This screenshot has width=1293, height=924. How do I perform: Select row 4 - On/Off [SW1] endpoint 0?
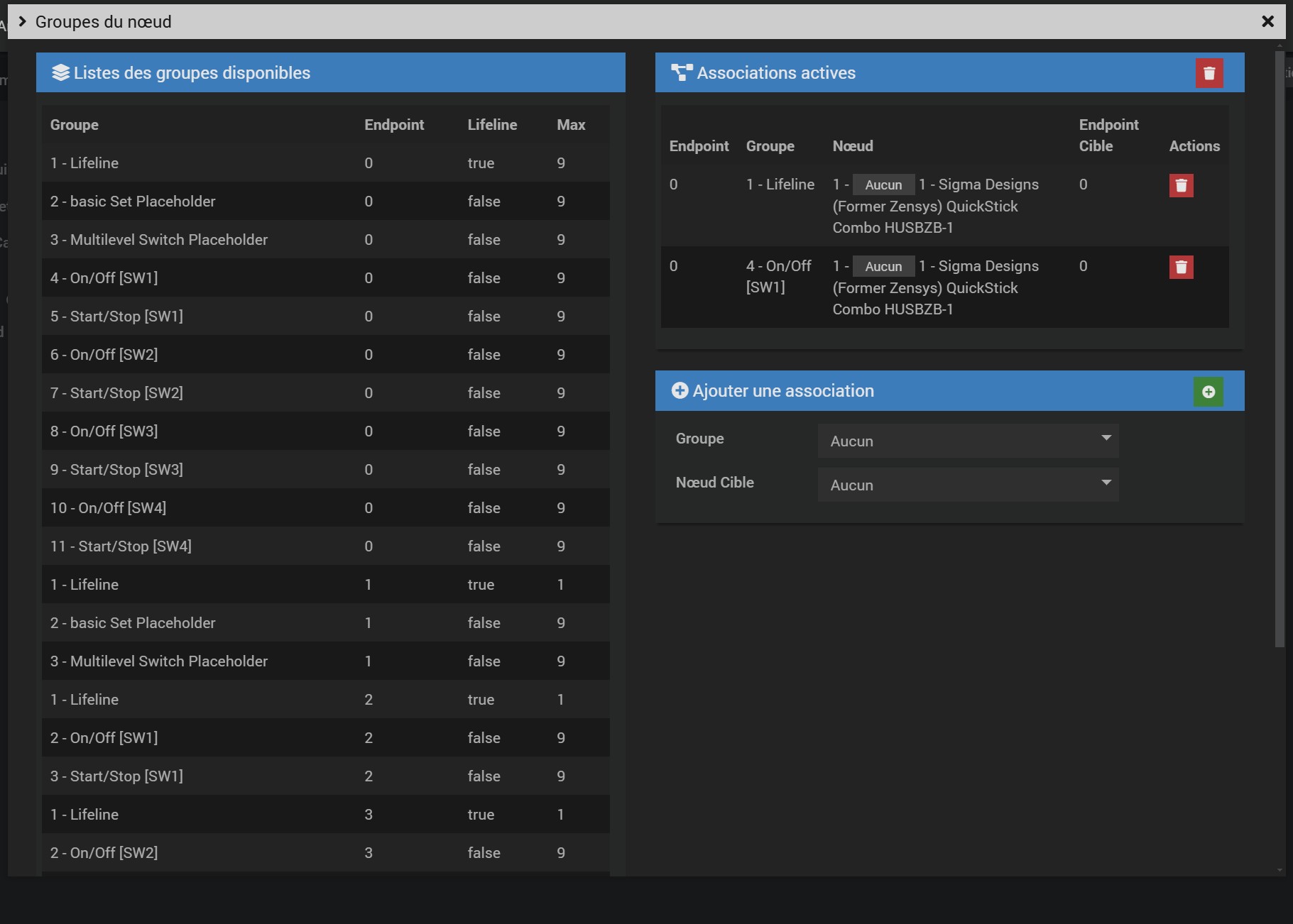point(326,278)
